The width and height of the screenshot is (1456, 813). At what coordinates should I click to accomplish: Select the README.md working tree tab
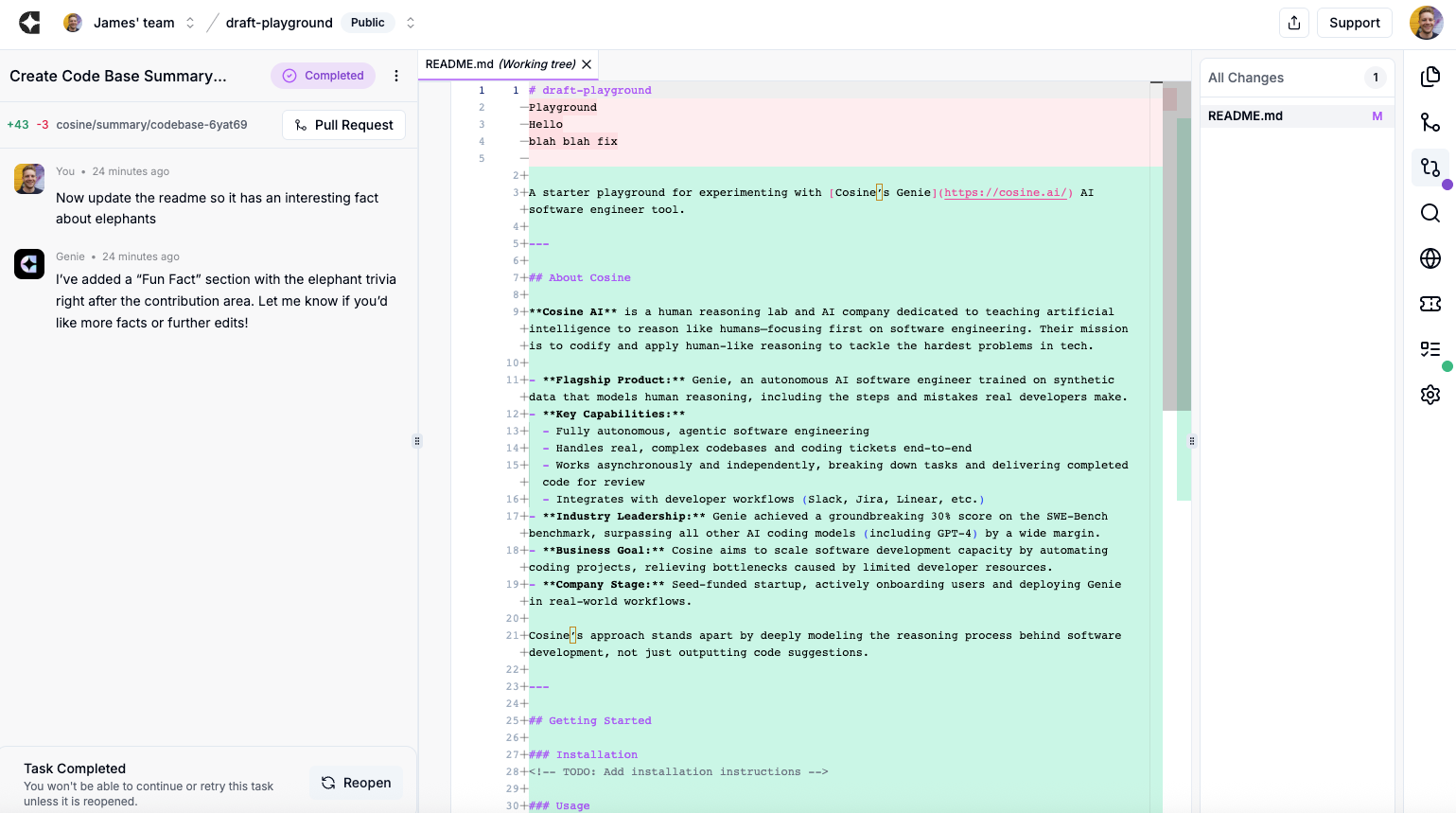pyautogui.click(x=500, y=64)
